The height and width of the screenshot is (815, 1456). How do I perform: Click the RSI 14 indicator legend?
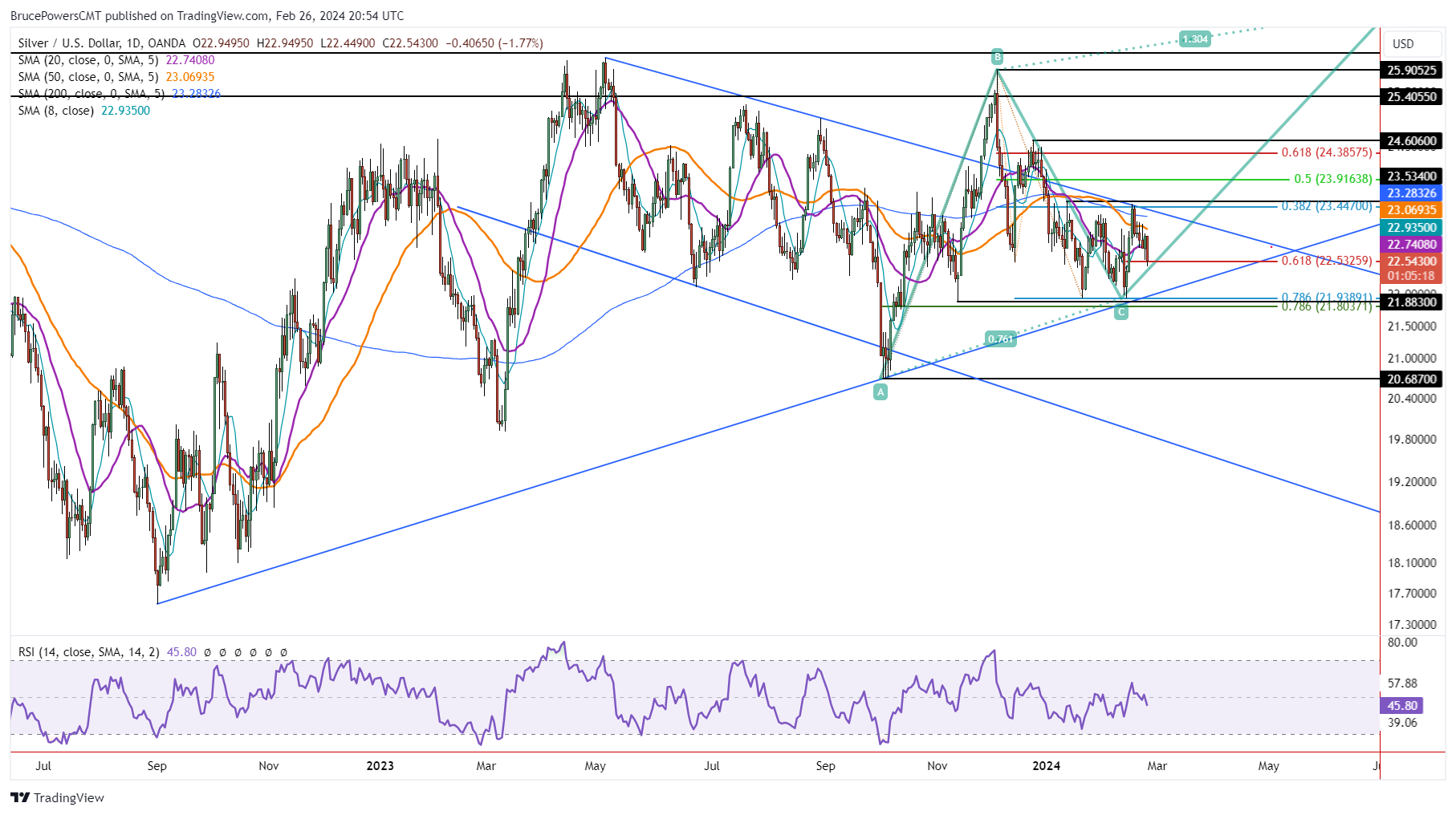click(88, 652)
